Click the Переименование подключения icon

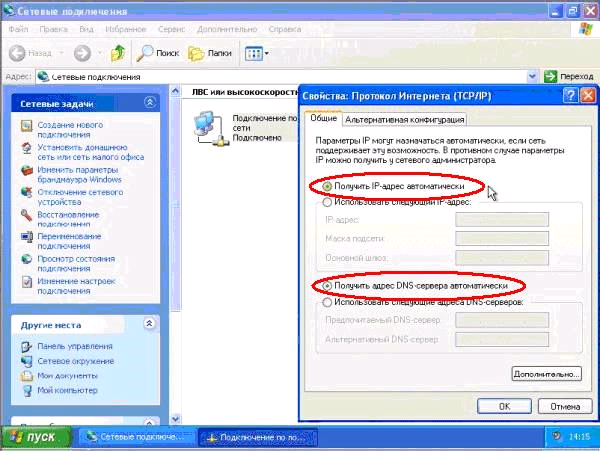point(27,237)
